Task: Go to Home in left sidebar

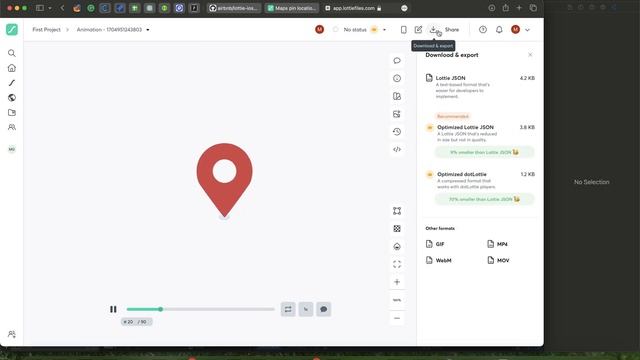Action: click(x=12, y=68)
